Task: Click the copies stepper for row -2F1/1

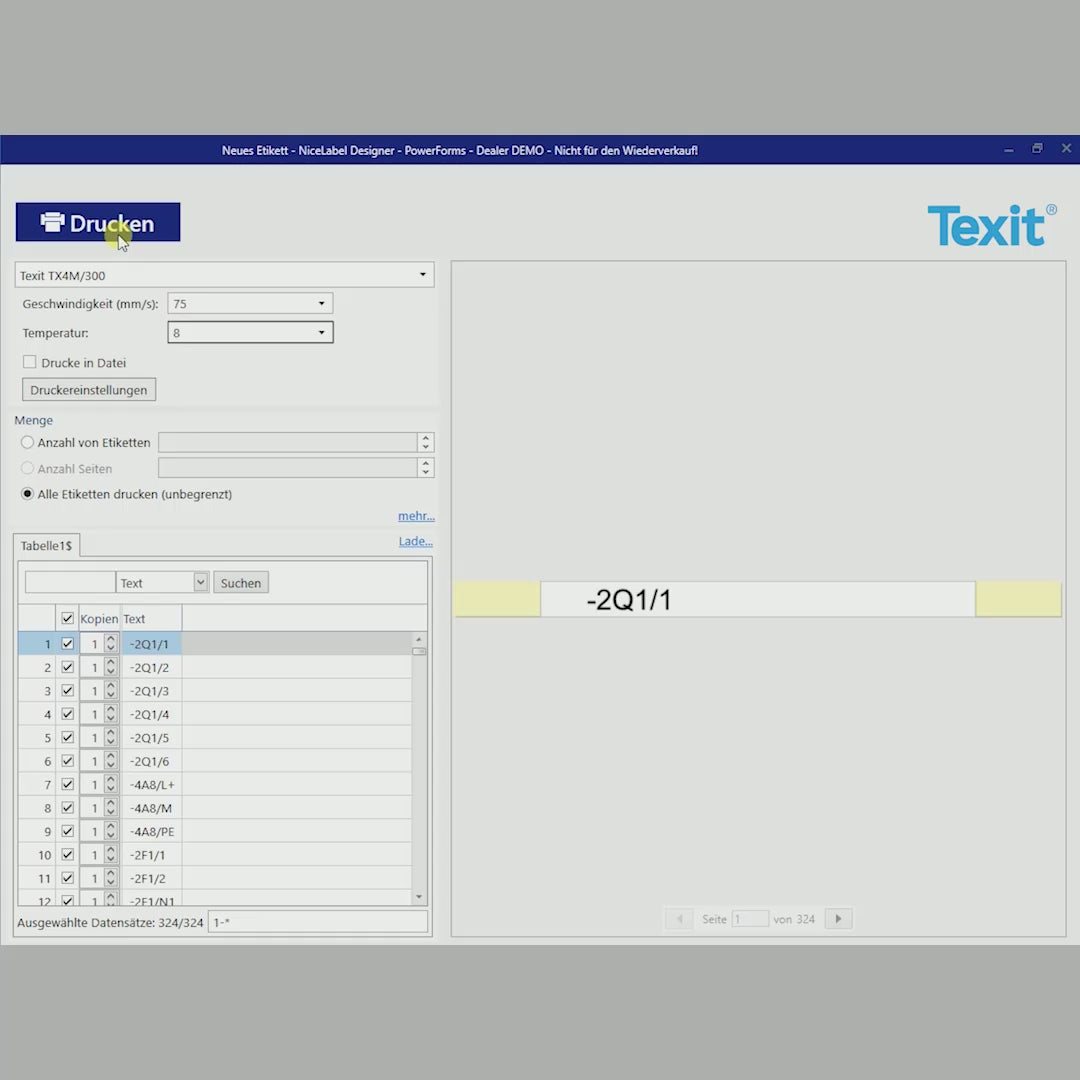Action: pos(110,854)
